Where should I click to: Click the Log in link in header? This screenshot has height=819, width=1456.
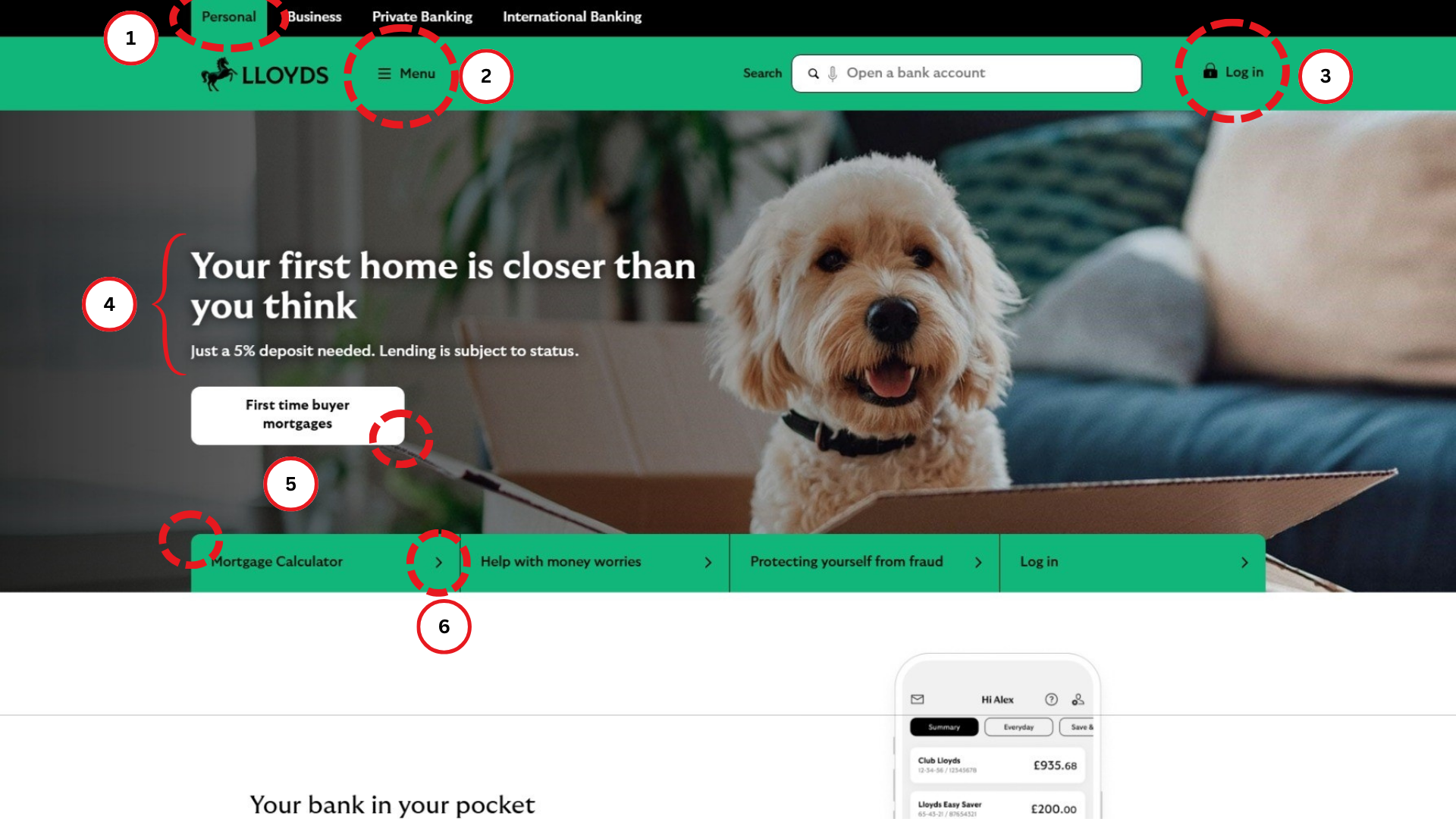[x=1244, y=72]
